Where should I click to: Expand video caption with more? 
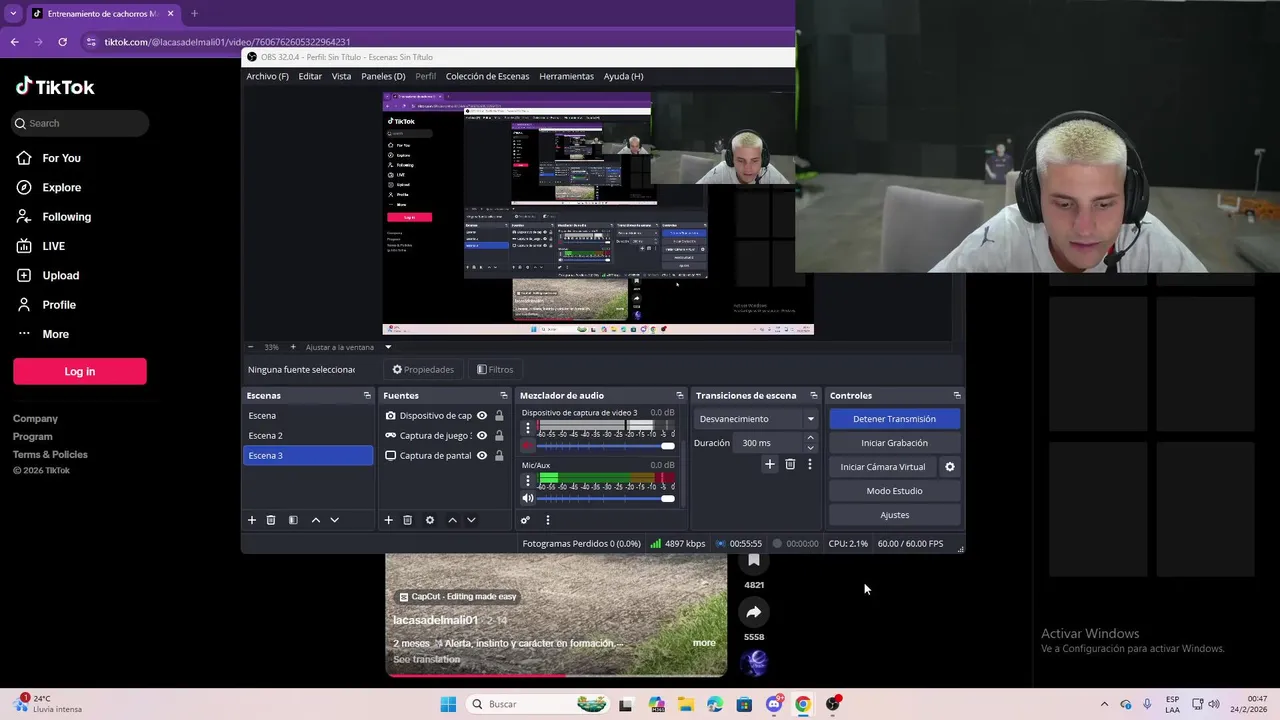pyautogui.click(x=704, y=643)
